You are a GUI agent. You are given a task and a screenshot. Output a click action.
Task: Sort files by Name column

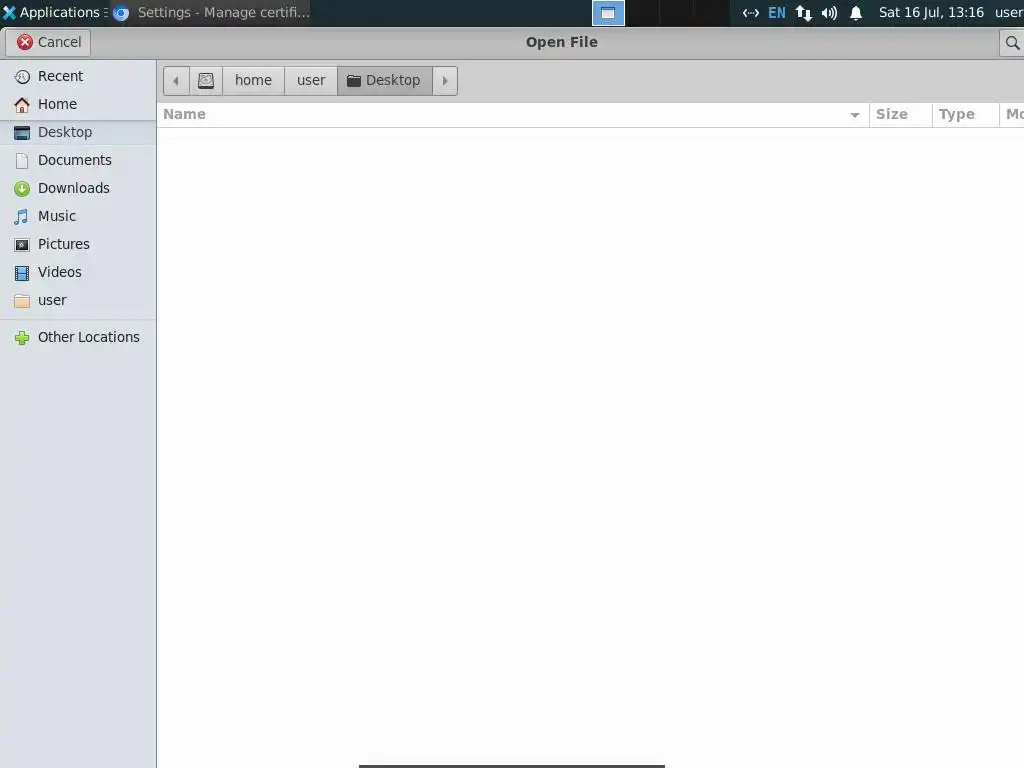click(513, 115)
